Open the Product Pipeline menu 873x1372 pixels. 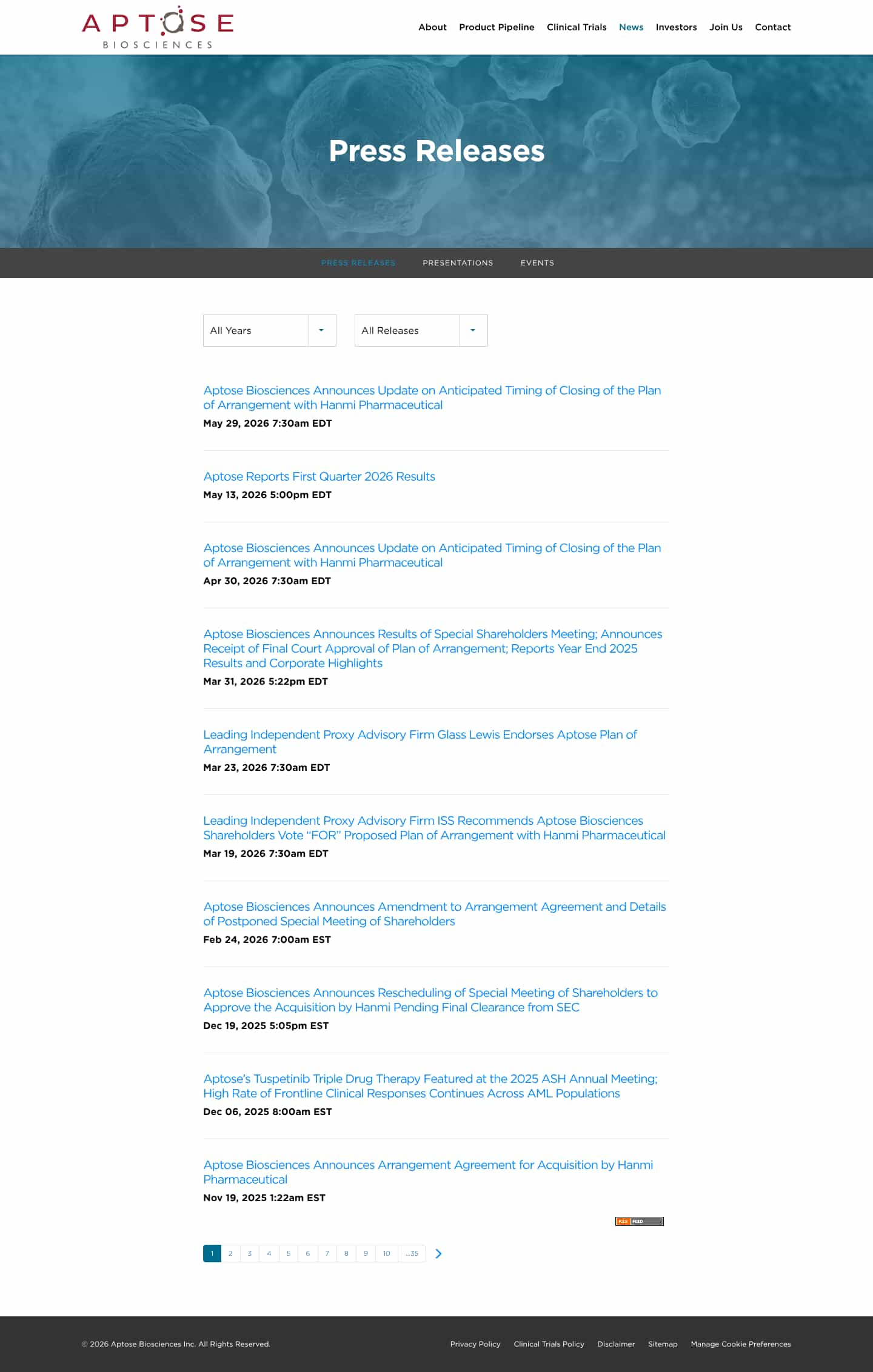(497, 27)
